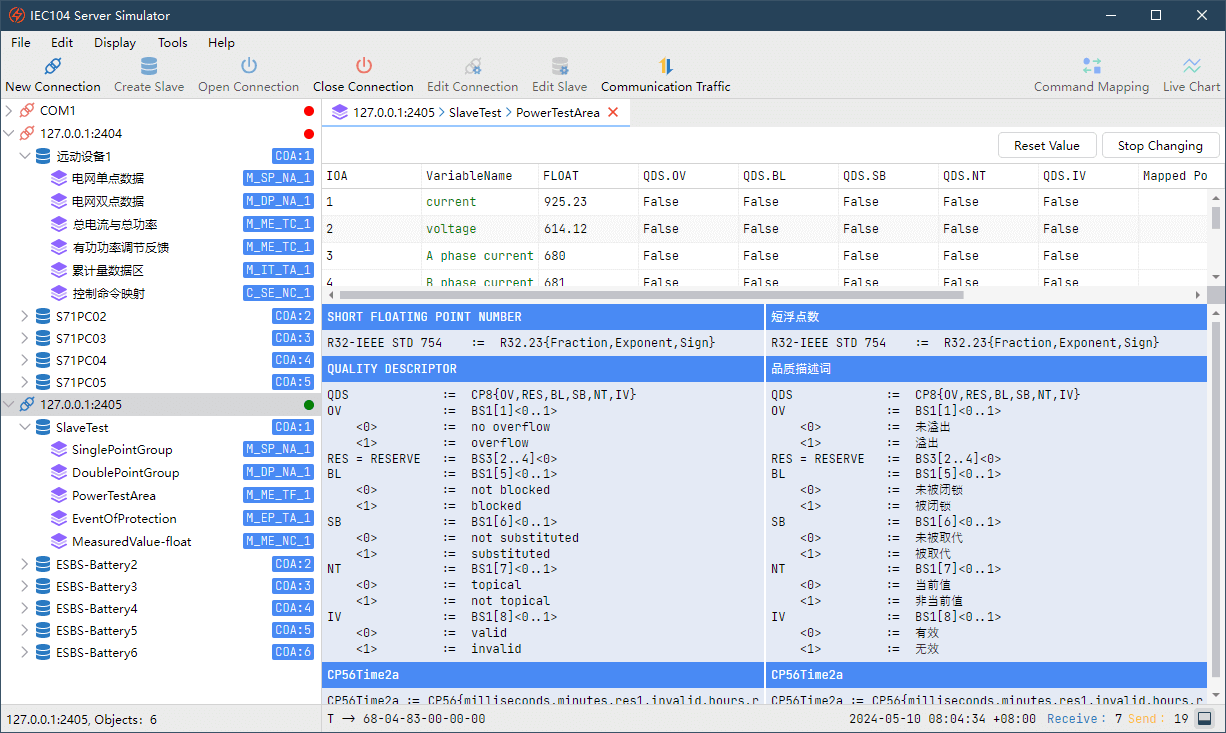Open the Tools menu
Image resolution: width=1226 pixels, height=733 pixels.
click(x=173, y=43)
